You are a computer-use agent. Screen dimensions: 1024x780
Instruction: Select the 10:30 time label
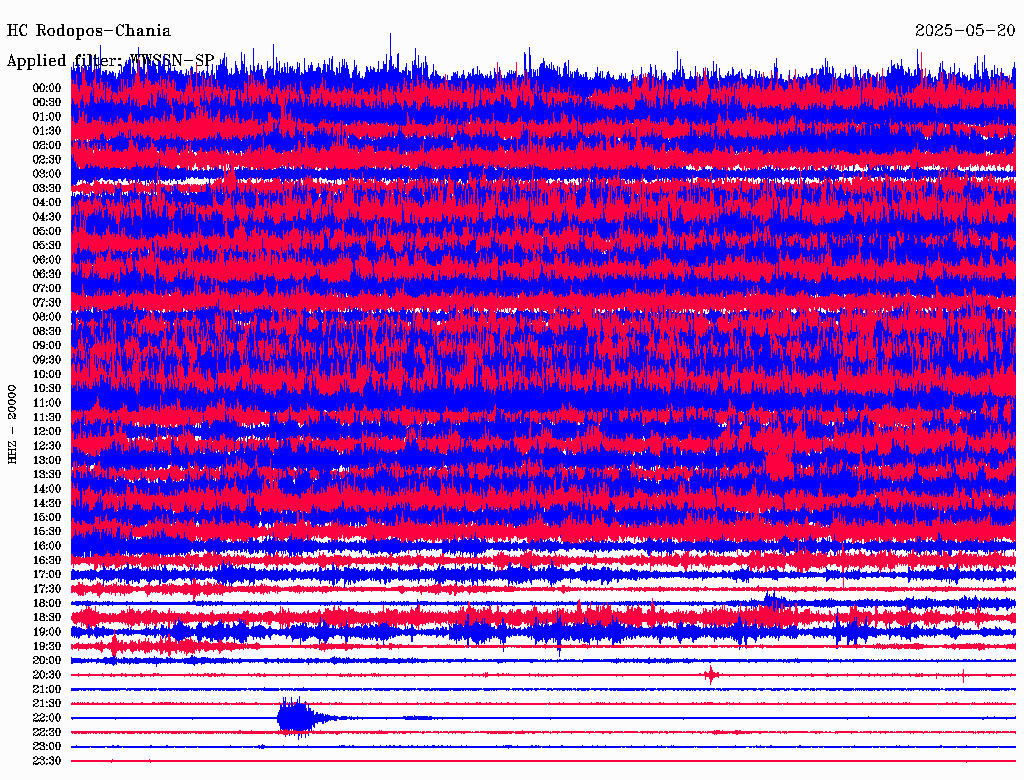[x=47, y=388]
